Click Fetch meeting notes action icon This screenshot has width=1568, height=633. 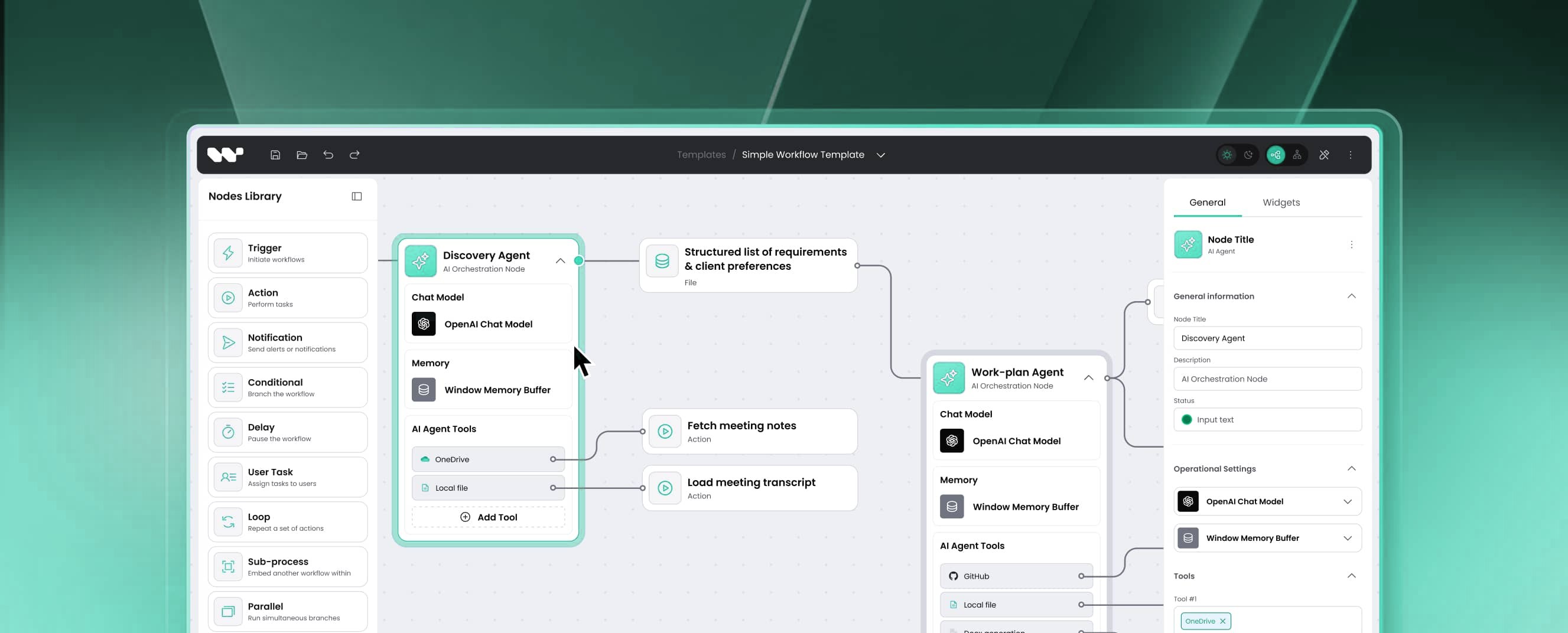665,432
